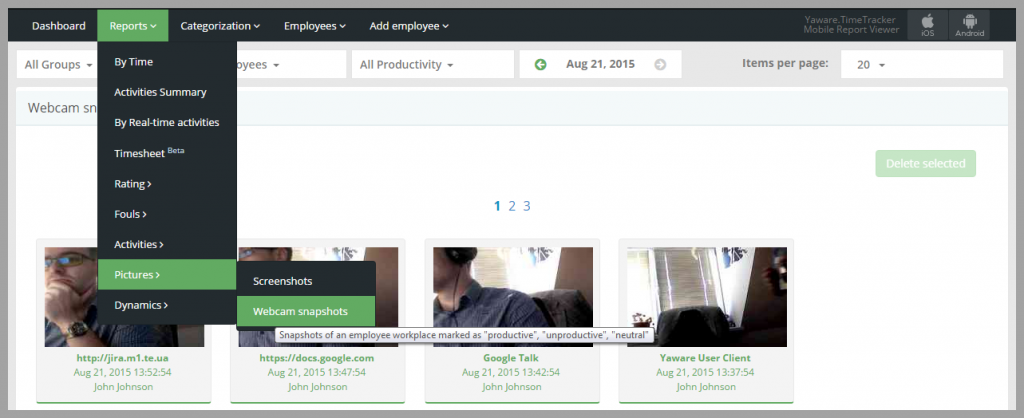Open the Google Talk webcam snapshot thumbnail
Viewport: 1024px width, 418px height.
[x=513, y=297]
